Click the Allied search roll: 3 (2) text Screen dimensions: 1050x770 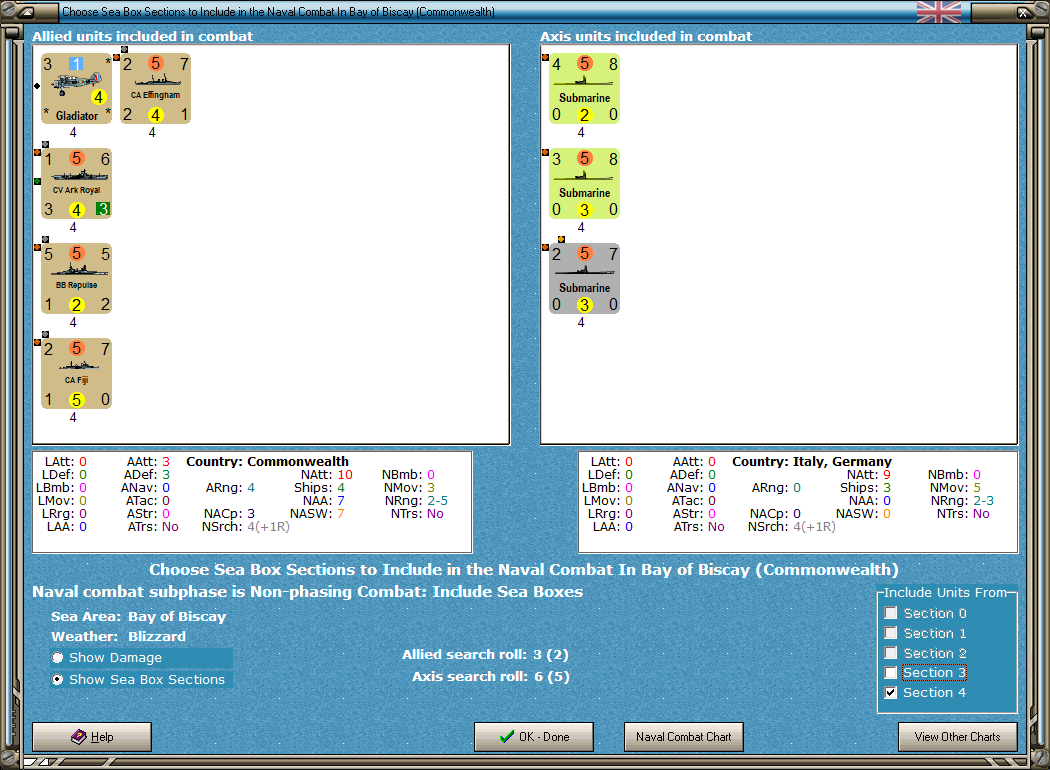click(485, 654)
